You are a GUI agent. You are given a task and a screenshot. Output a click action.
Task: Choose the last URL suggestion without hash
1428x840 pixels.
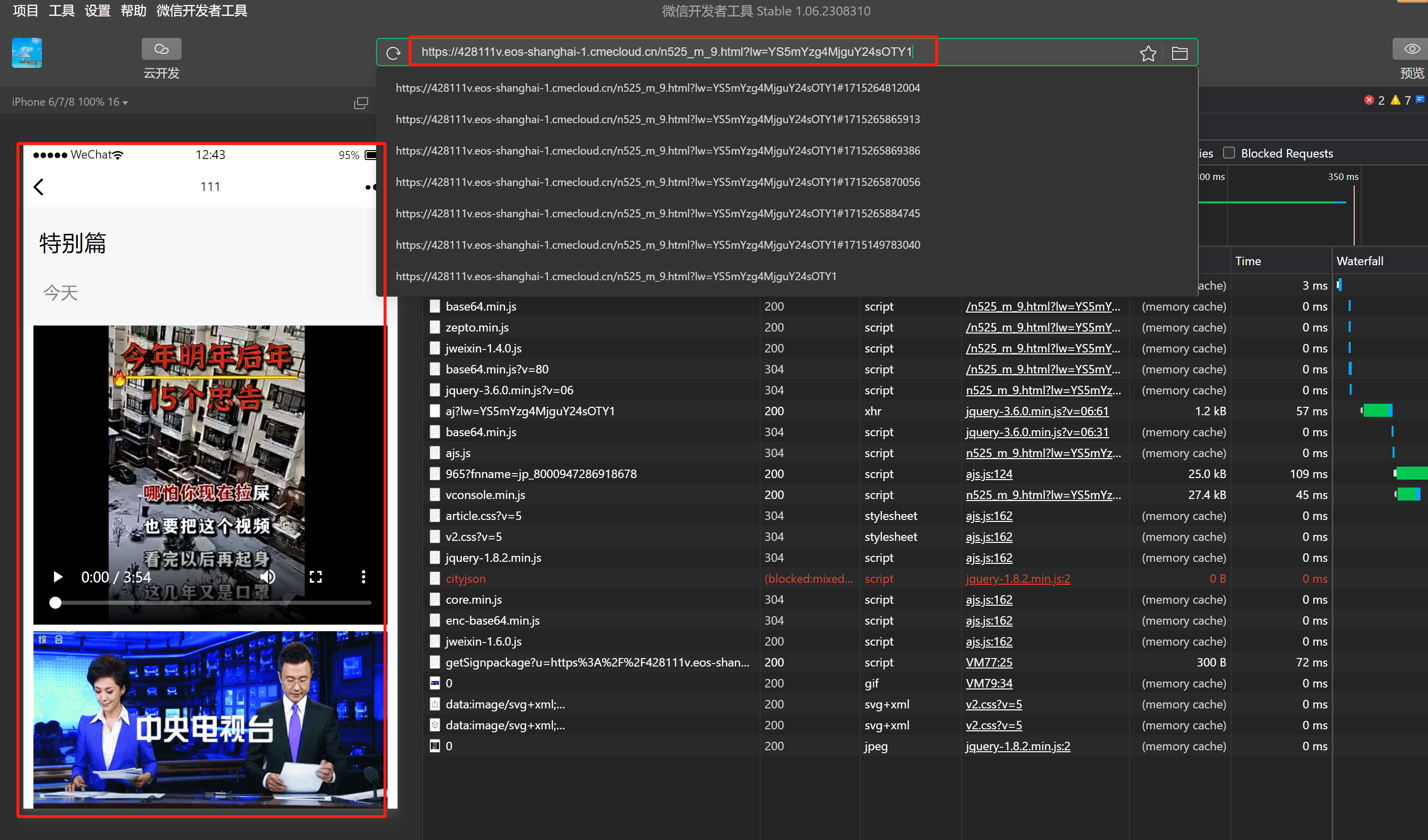[615, 276]
